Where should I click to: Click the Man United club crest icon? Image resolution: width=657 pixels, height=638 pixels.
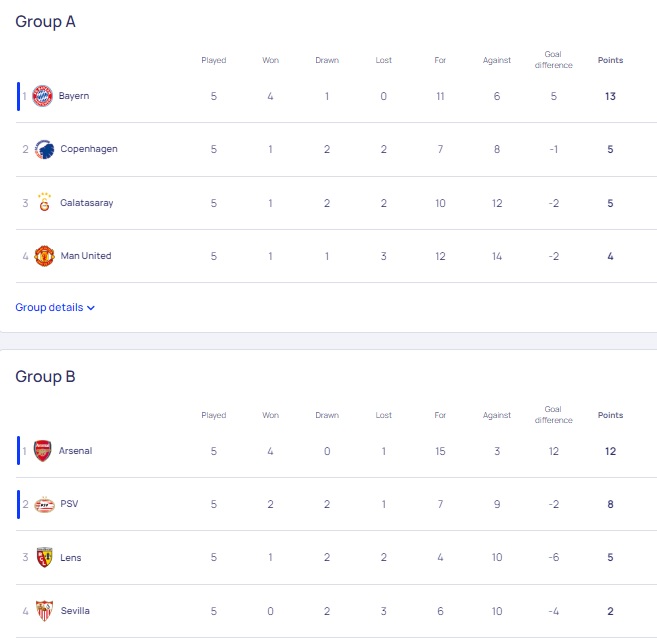(43, 256)
